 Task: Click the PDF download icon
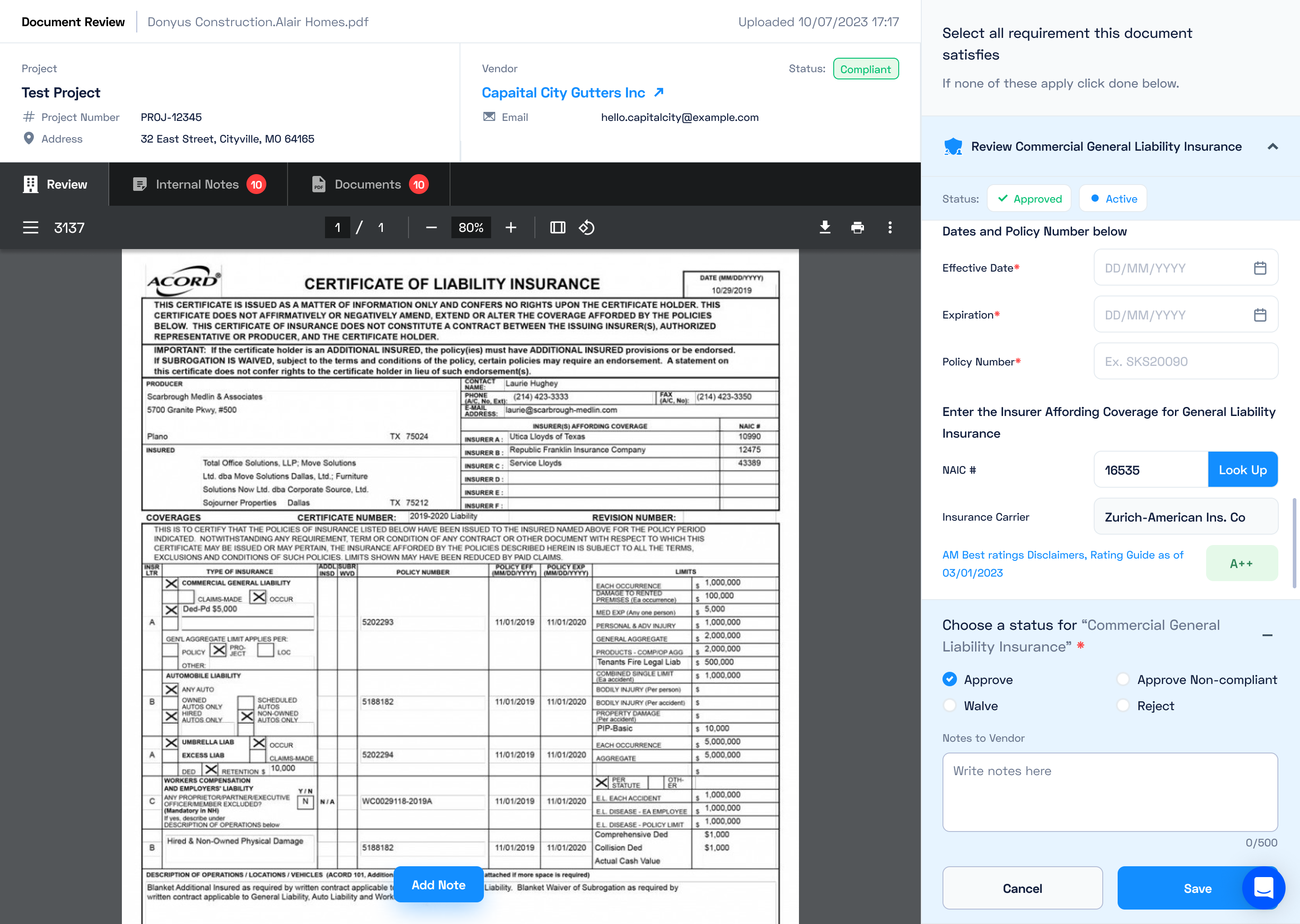click(x=825, y=227)
